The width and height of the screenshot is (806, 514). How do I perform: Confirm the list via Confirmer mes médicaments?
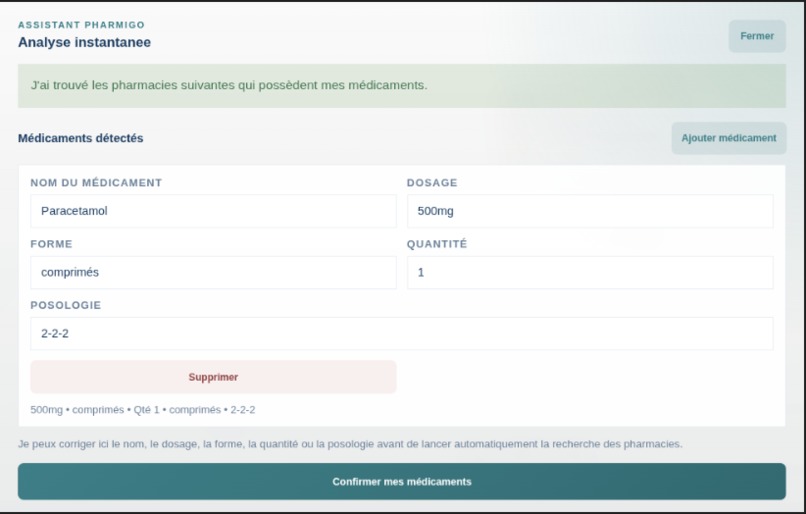click(401, 482)
